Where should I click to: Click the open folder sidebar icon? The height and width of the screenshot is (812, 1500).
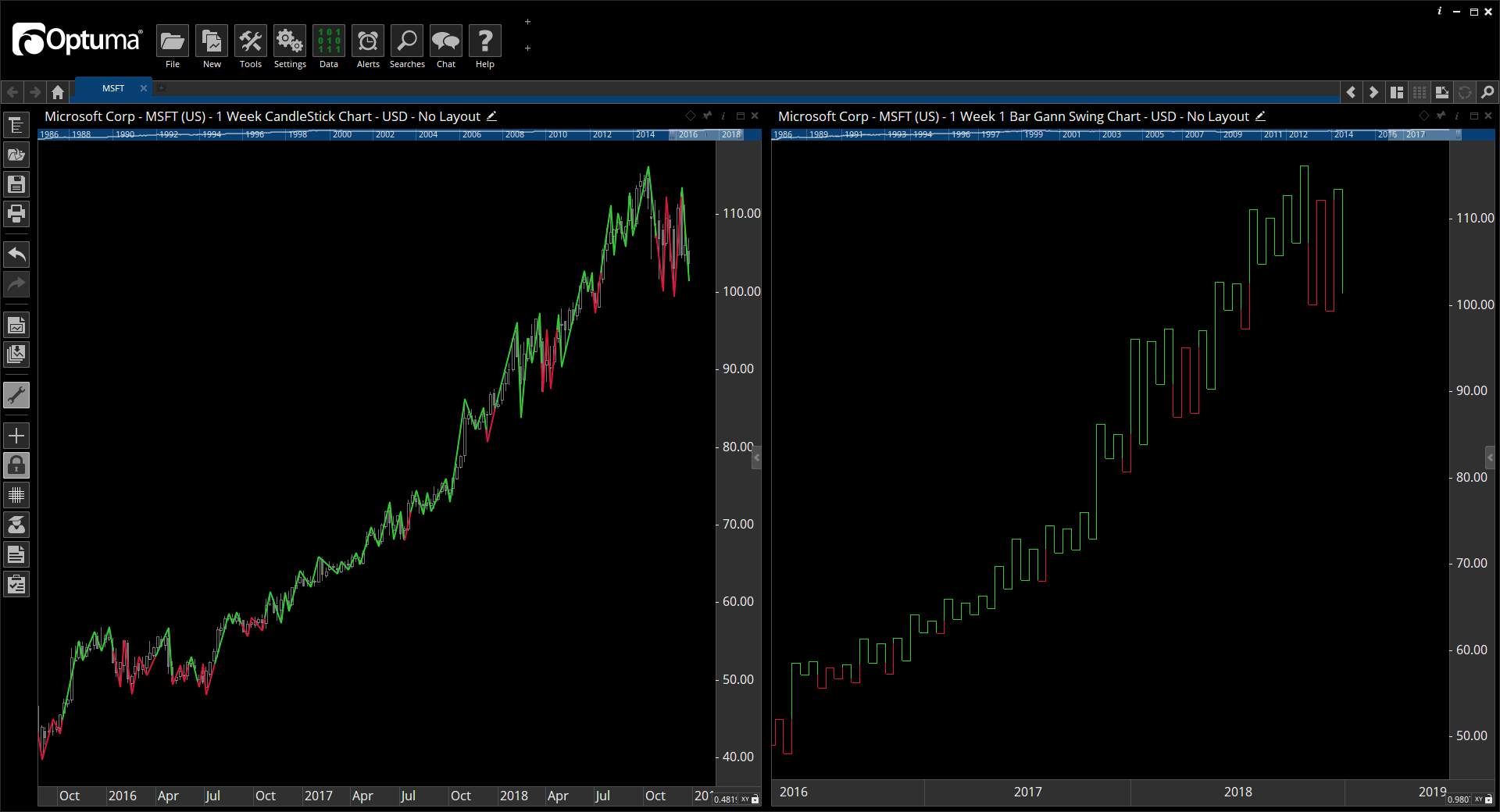click(16, 155)
